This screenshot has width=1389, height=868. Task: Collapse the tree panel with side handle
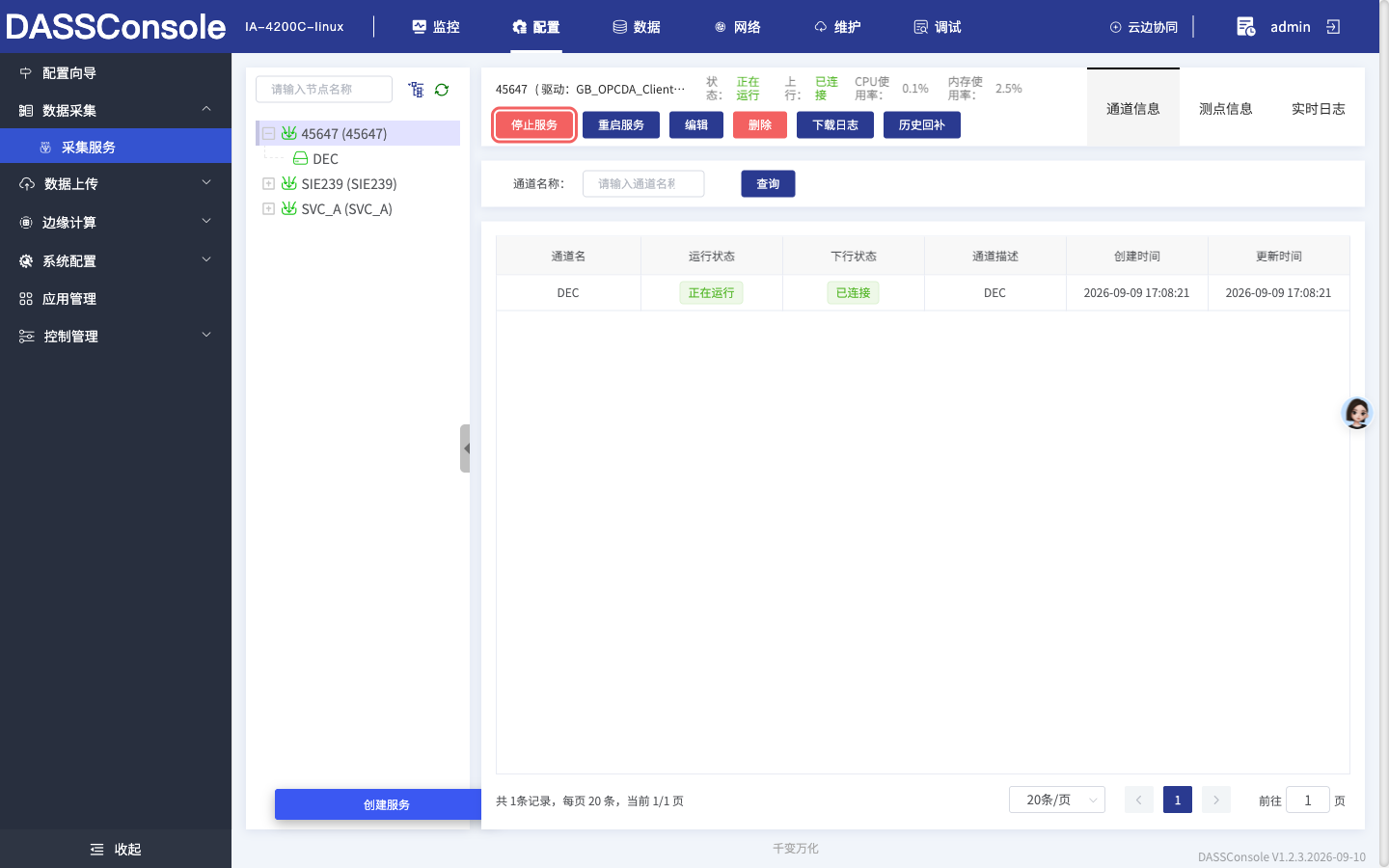[x=465, y=448]
